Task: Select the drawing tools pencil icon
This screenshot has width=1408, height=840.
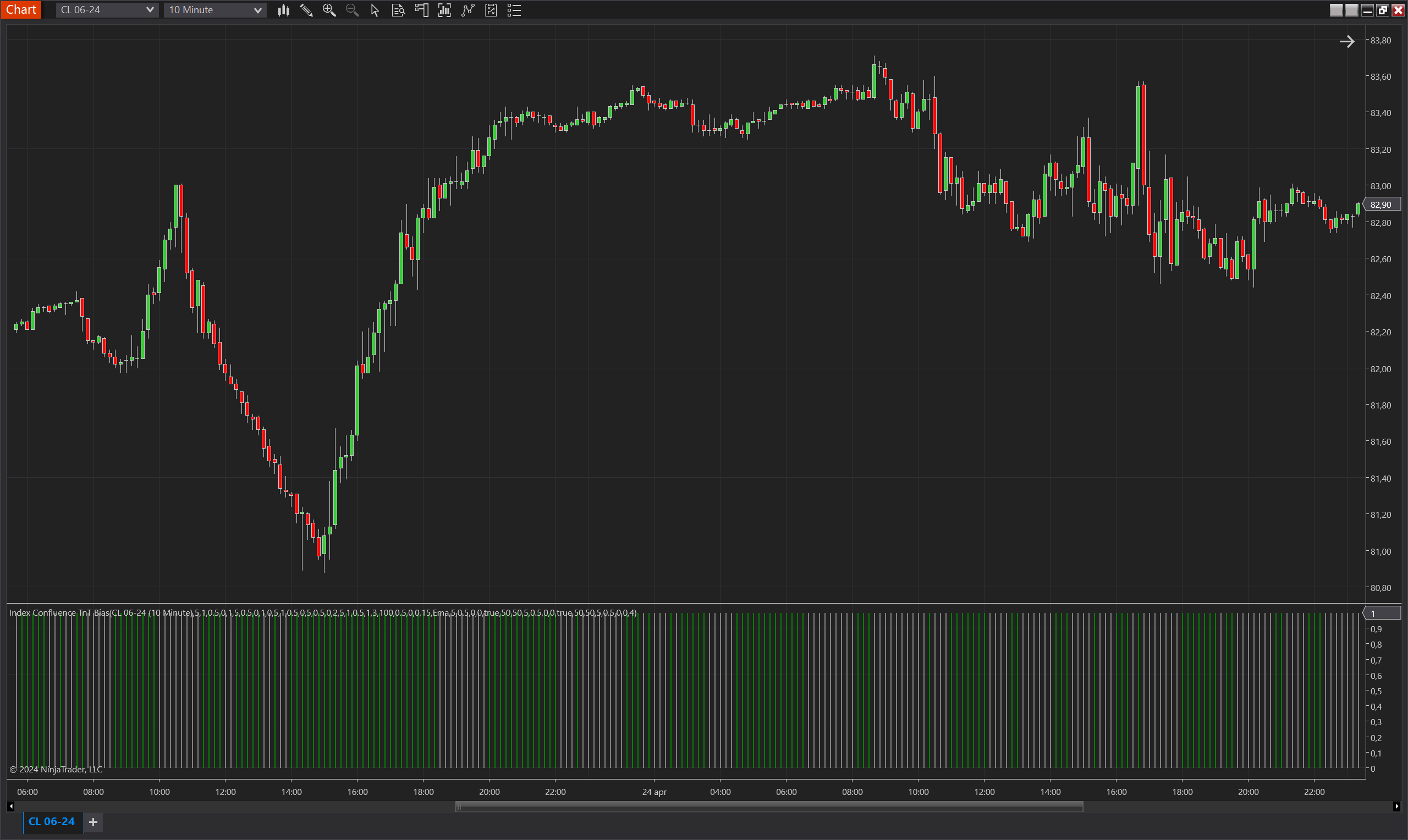Action: [306, 10]
